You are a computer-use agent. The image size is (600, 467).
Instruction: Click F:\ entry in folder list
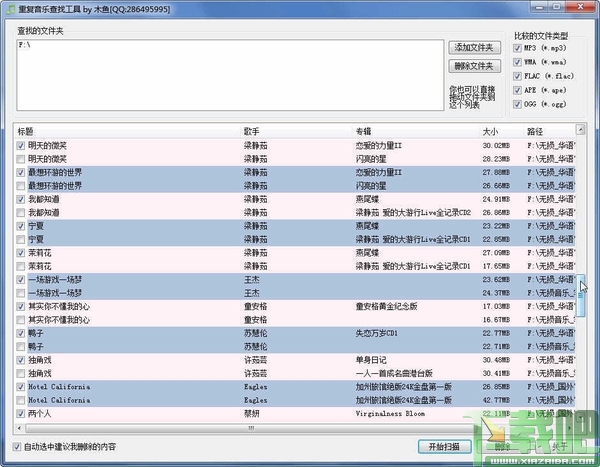[x=24, y=45]
